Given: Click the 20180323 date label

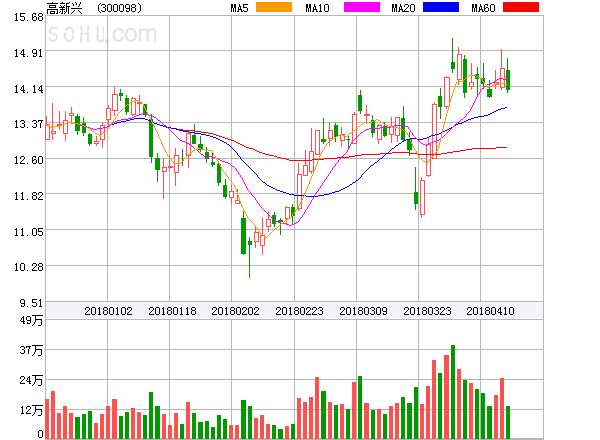Looking at the screenshot, I should [427, 311].
